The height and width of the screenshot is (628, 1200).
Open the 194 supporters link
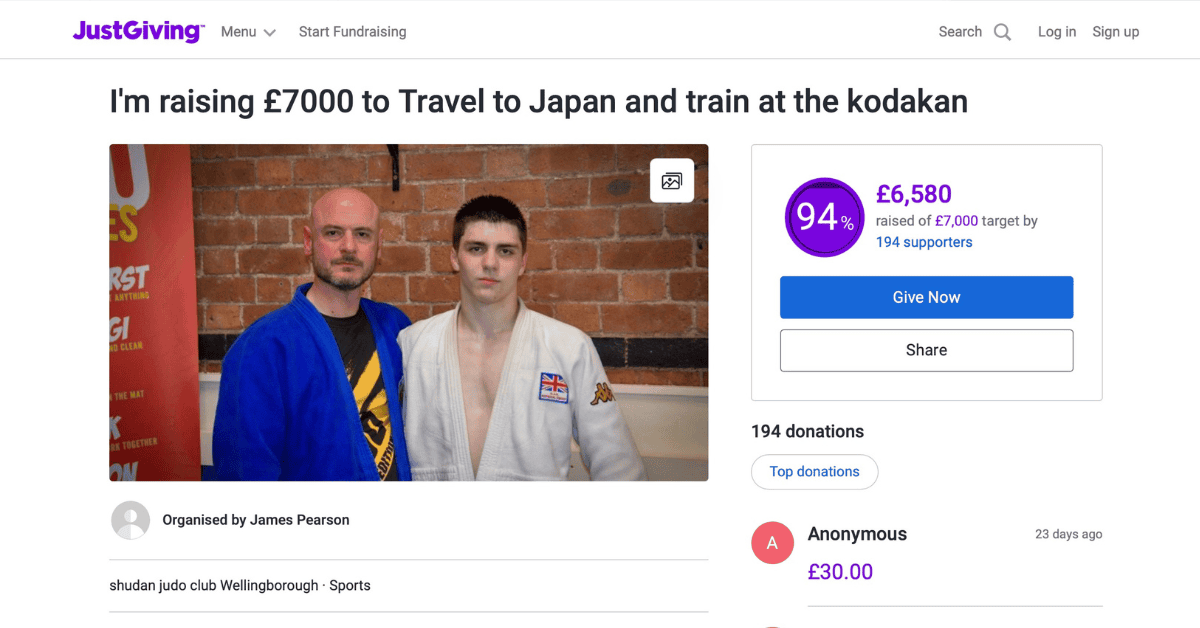(924, 242)
